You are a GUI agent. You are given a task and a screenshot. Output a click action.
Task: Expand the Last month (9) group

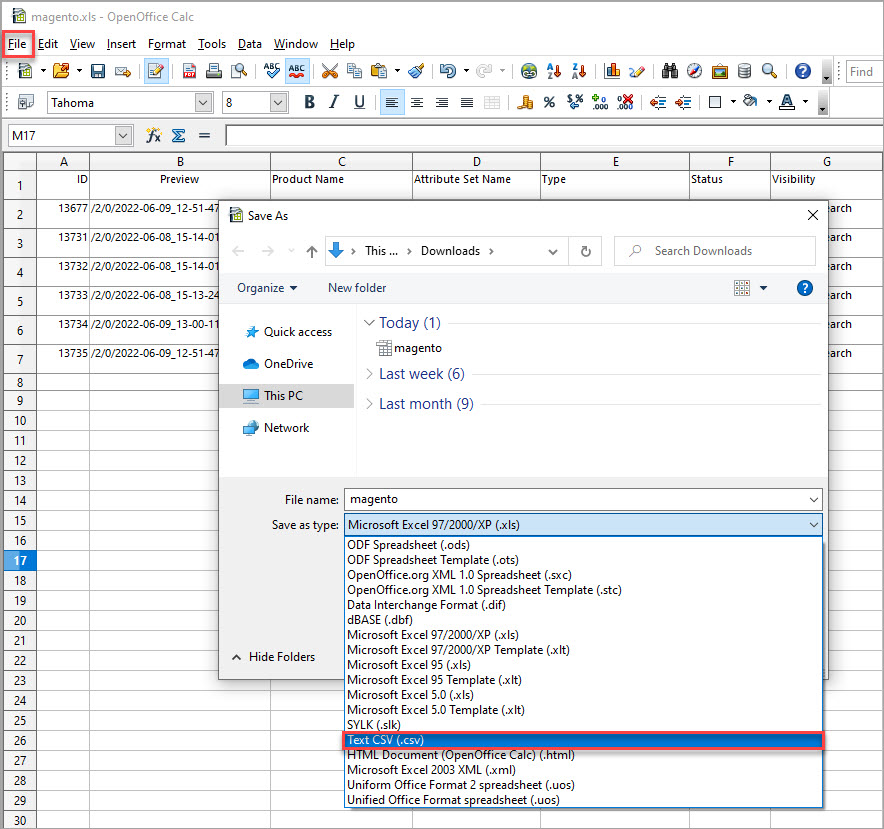tap(369, 404)
